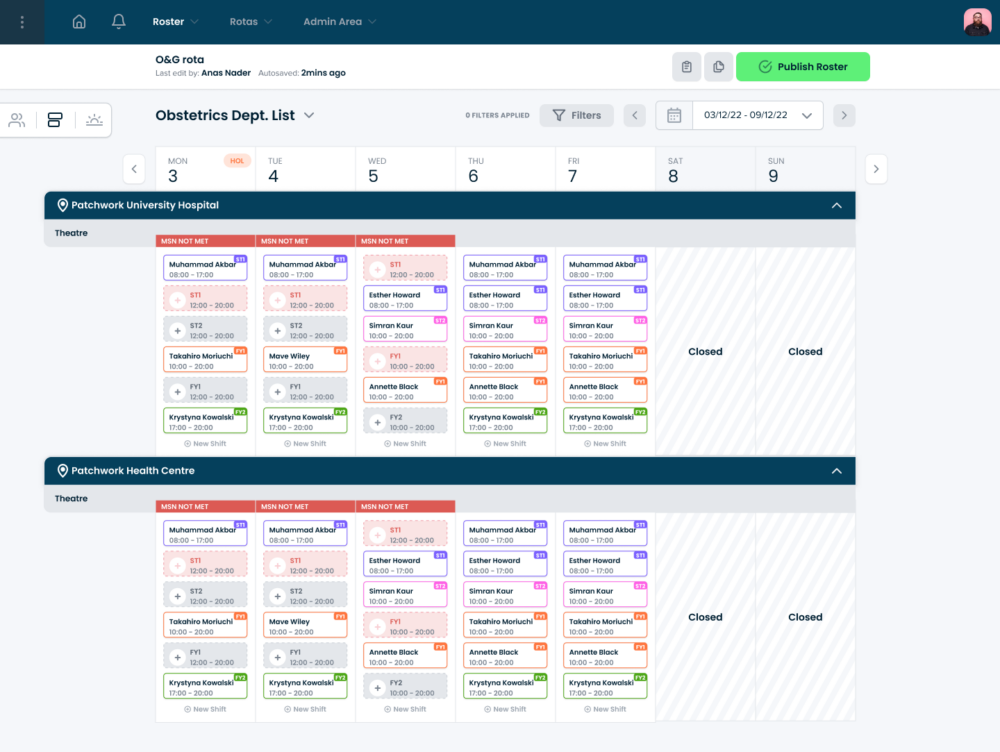Screen dimensions: 1000x752
Task: Open the Admin Area menu
Action: point(339,22)
